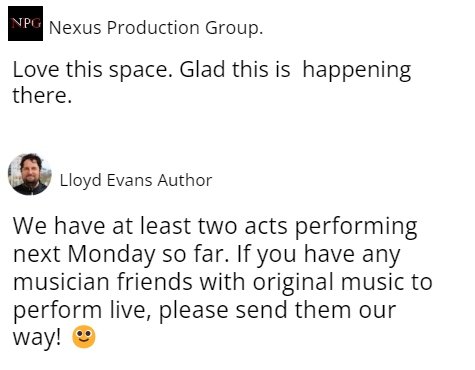Click Lloyd Evans profile photo
This screenshot has width=475, height=370.
[x=30, y=174]
